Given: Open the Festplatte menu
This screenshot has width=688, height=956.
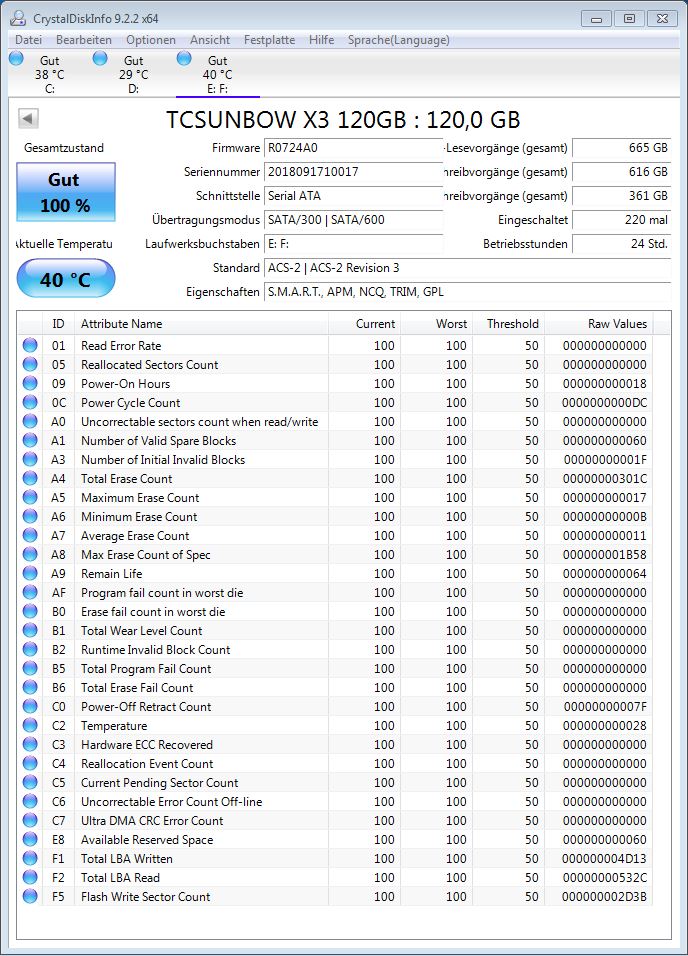Looking at the screenshot, I should pos(269,40).
